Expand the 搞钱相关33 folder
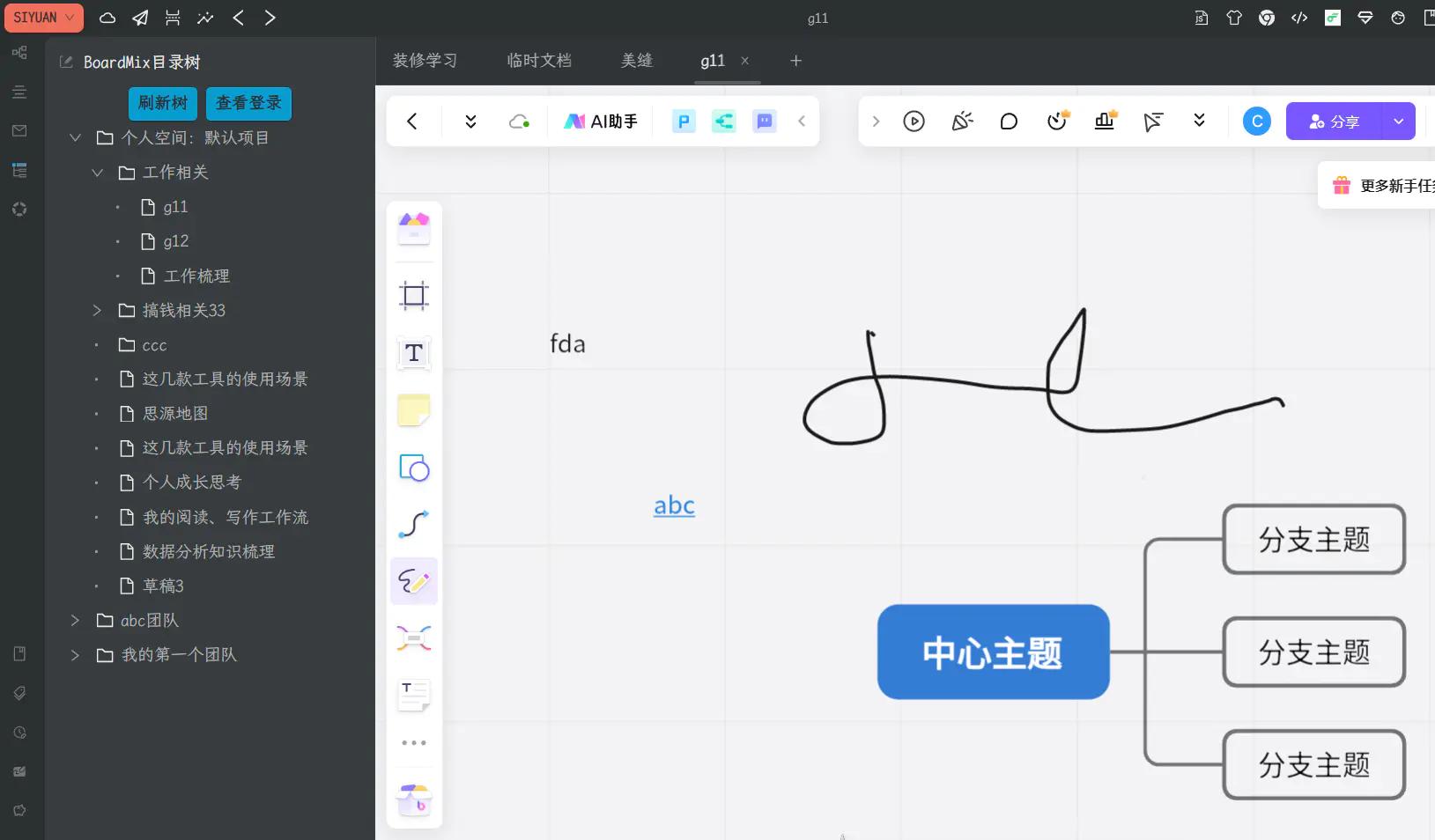 click(97, 311)
